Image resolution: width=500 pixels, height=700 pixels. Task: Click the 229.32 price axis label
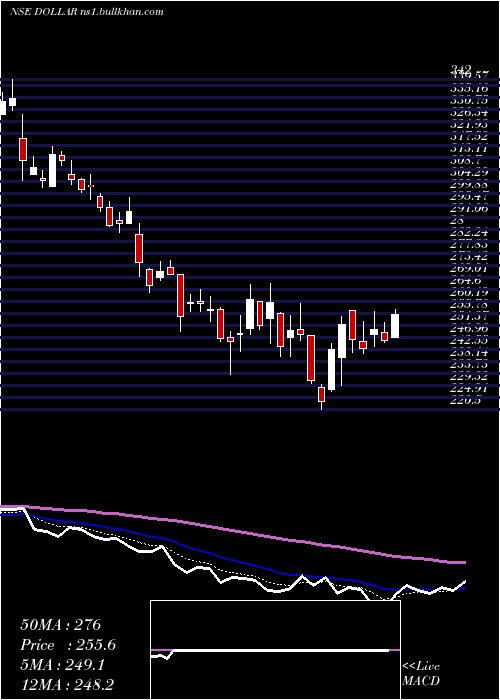point(469,377)
